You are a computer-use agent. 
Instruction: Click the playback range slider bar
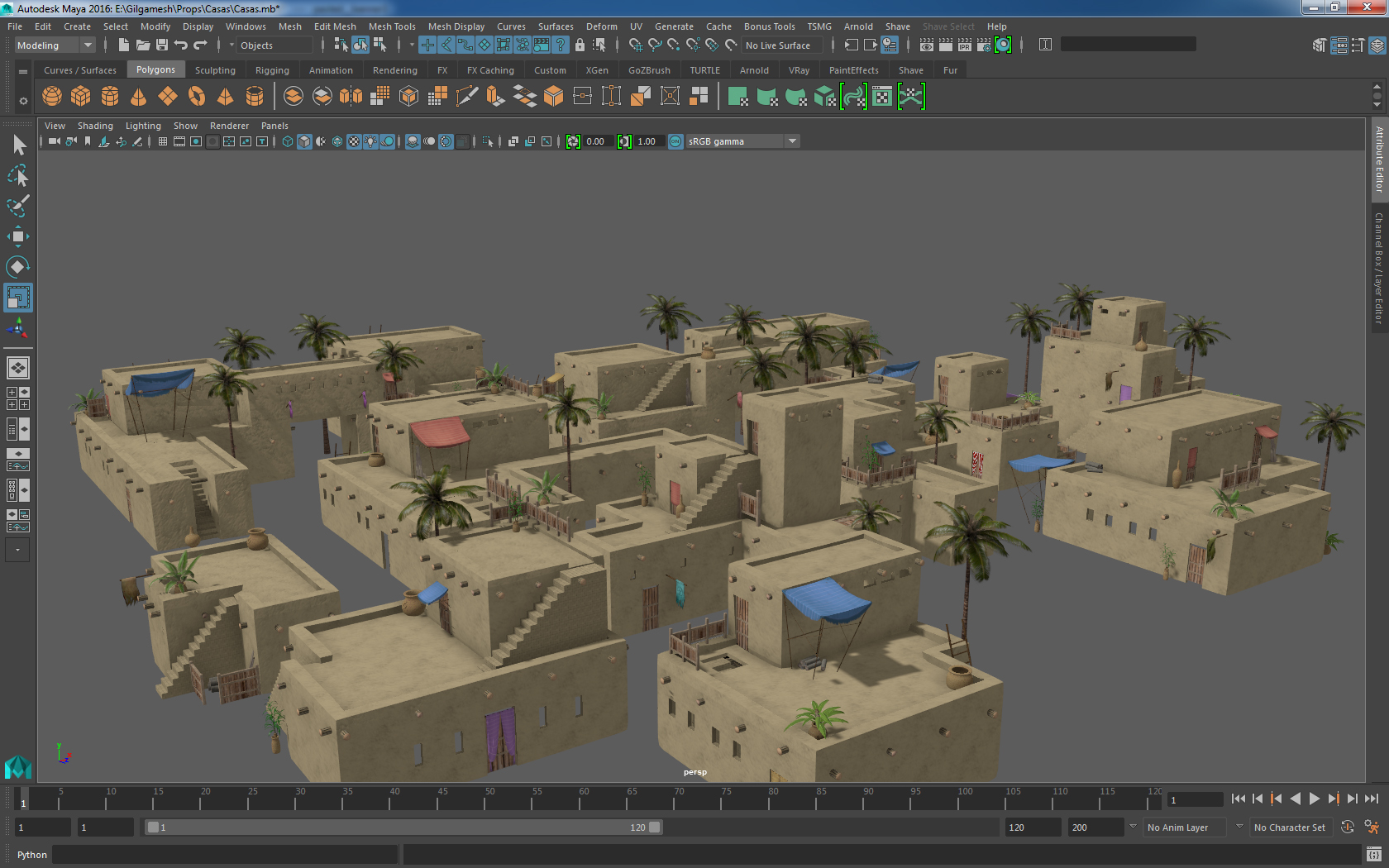coord(403,827)
